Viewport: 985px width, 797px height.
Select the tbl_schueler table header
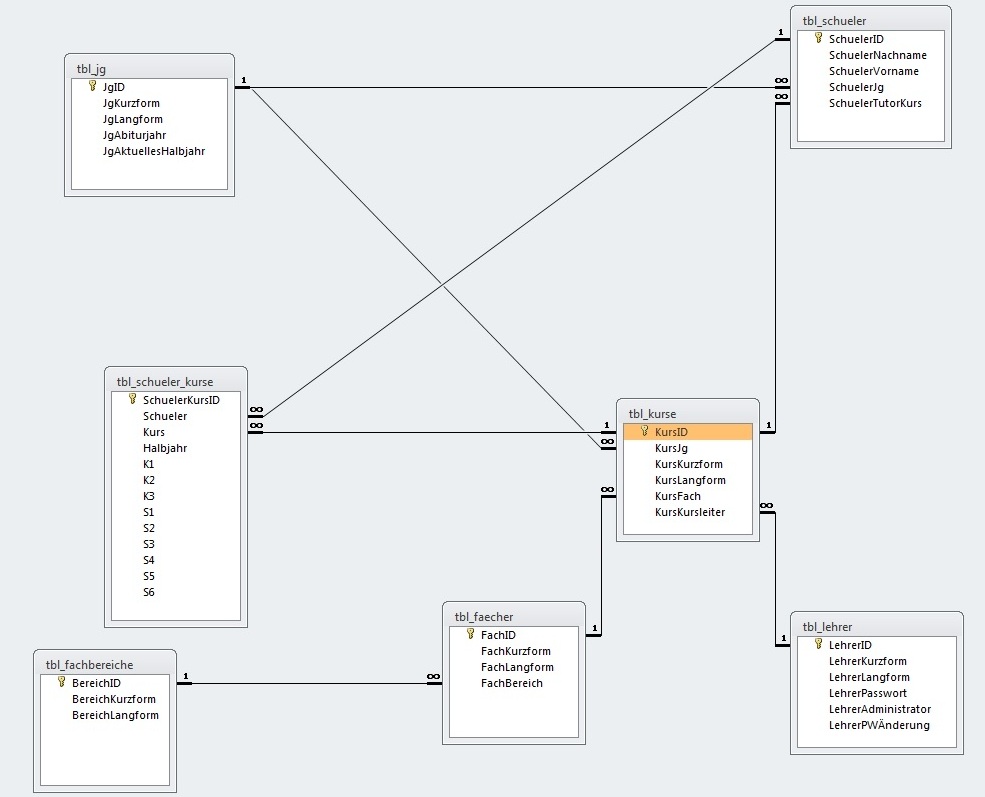[871, 21]
